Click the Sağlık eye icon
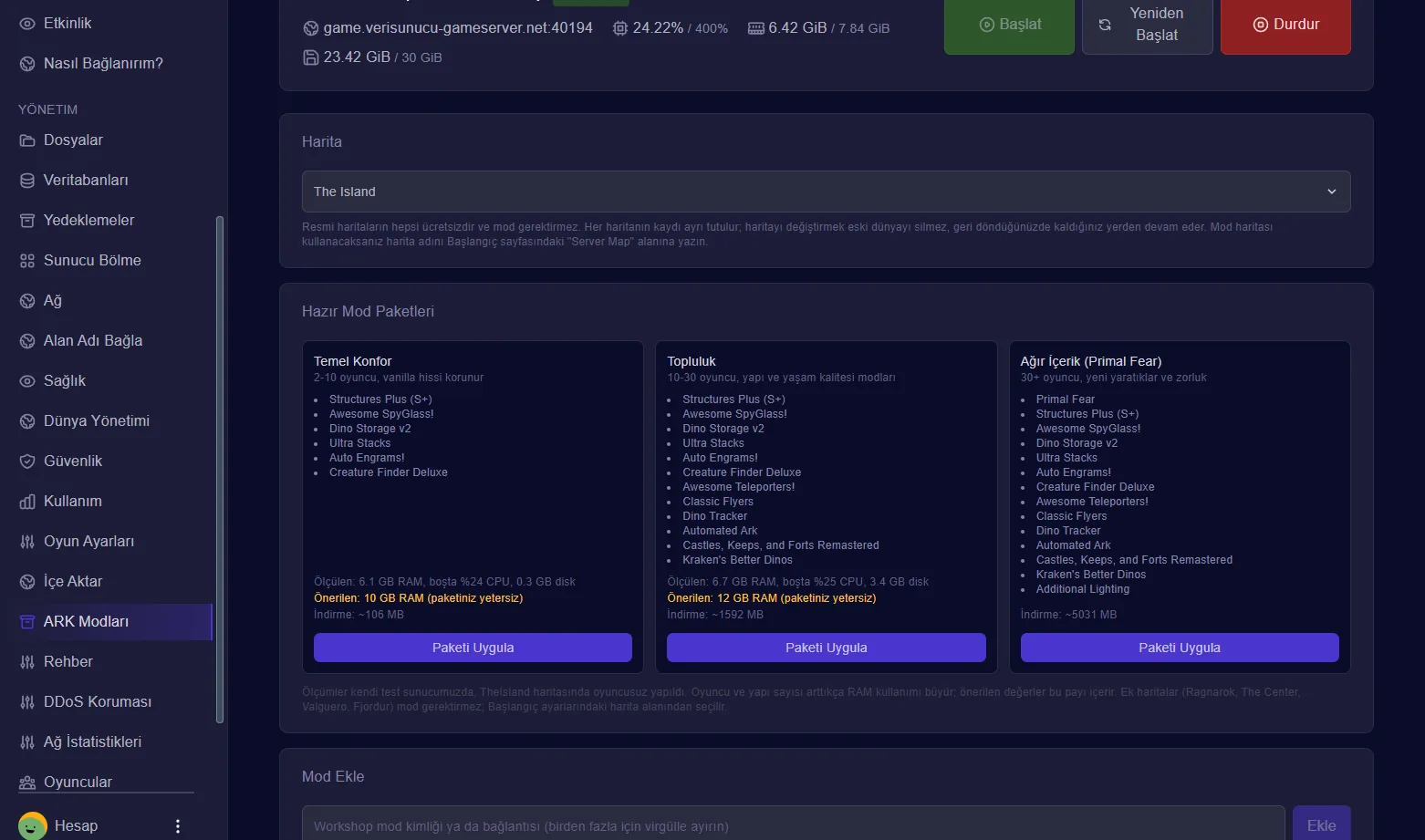1425x840 pixels. [x=27, y=381]
